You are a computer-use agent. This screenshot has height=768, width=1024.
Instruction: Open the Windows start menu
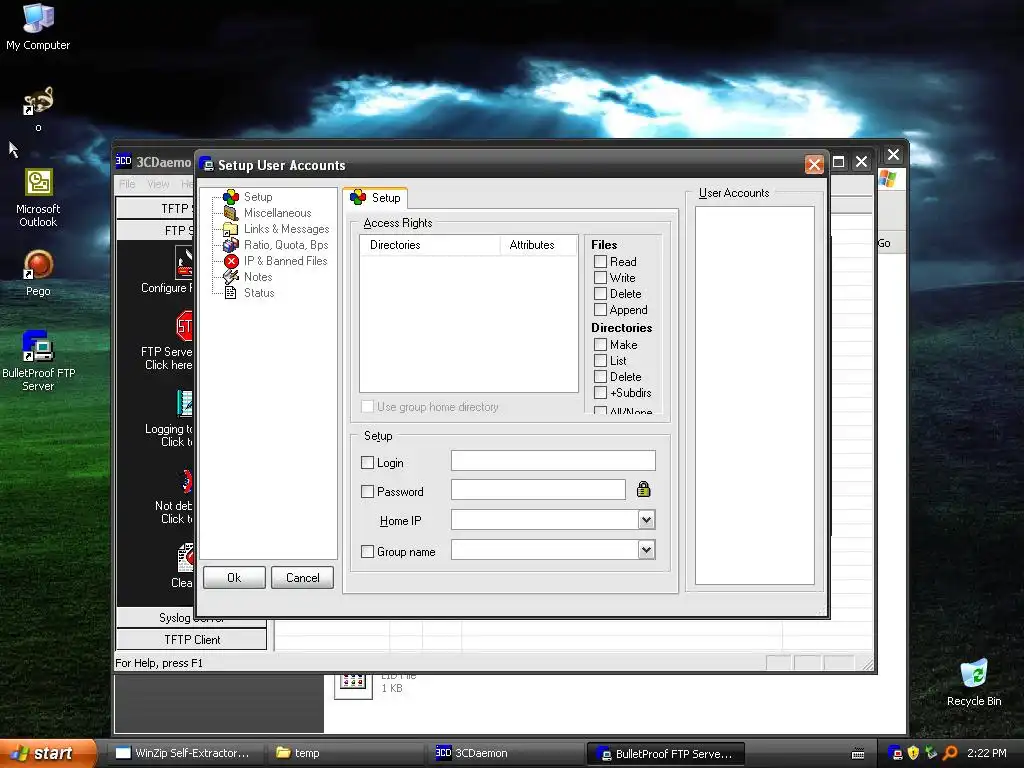pos(48,753)
